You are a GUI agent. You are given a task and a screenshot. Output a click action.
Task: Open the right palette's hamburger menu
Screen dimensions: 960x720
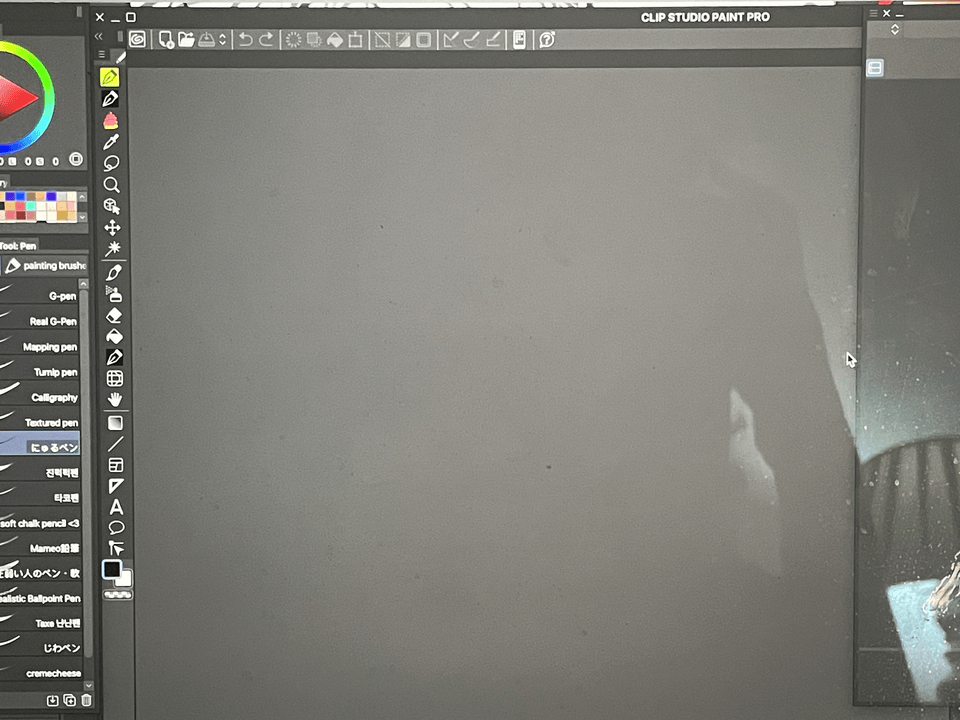tap(874, 13)
